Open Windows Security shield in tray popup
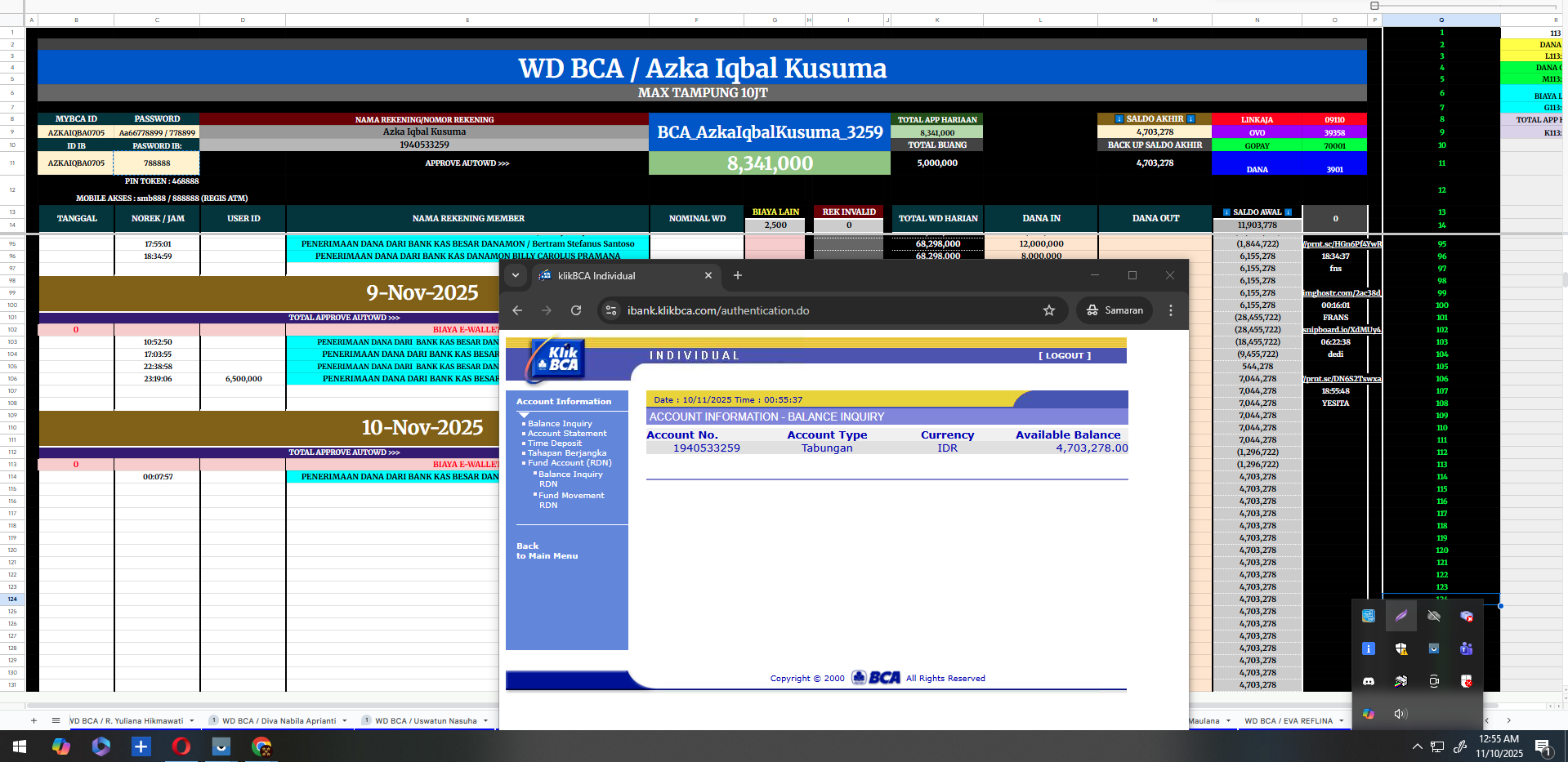 click(x=1401, y=648)
